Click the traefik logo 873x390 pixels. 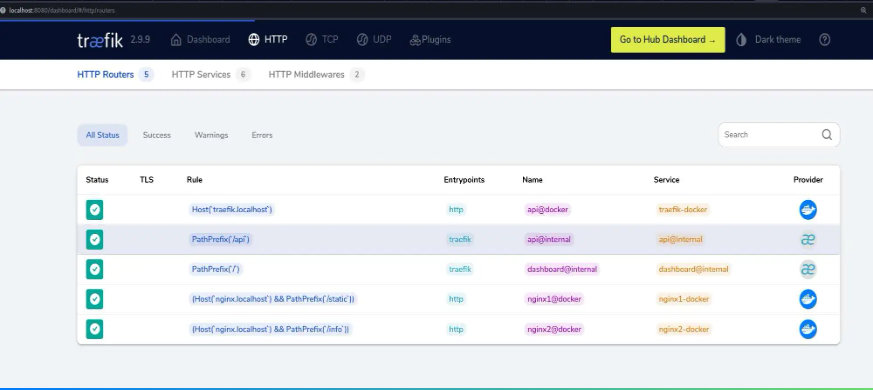pos(100,40)
